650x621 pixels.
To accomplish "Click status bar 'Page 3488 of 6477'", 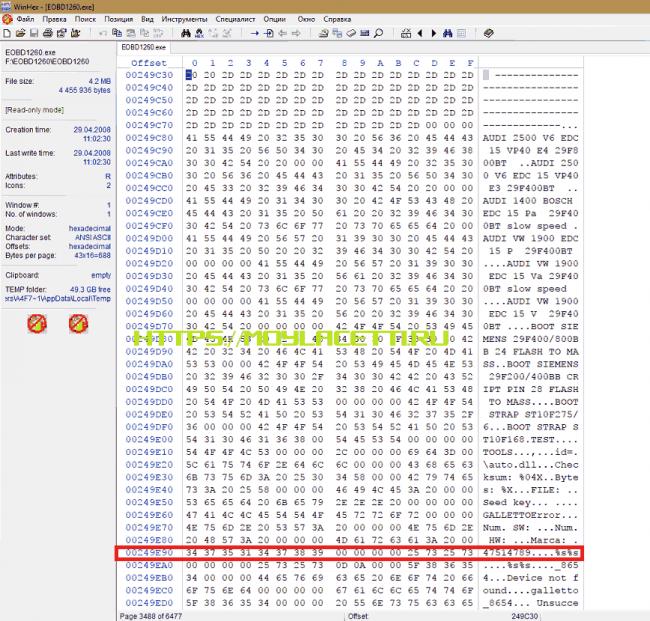I will pos(150,616).
